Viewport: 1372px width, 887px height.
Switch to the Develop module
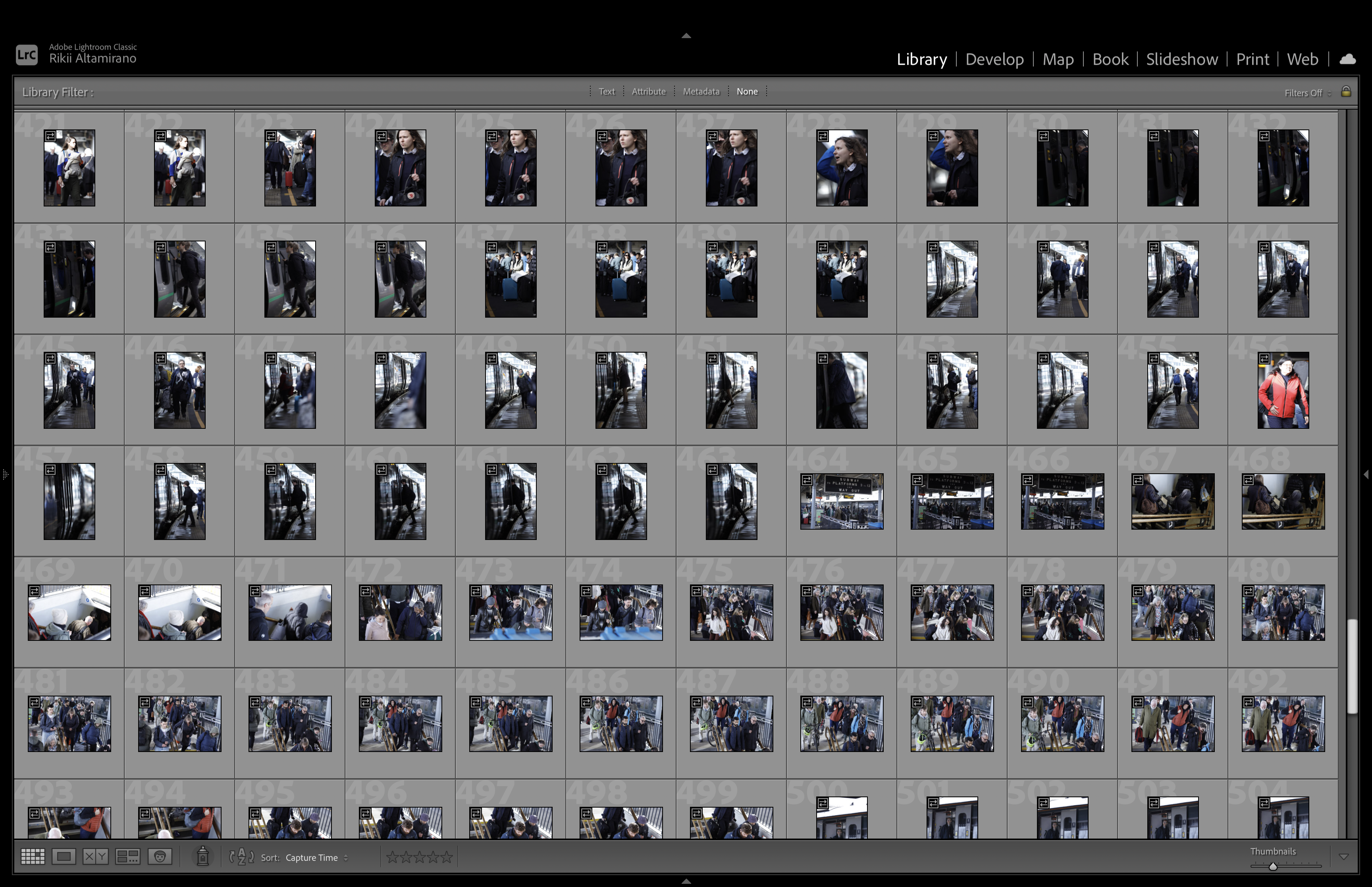pos(994,59)
